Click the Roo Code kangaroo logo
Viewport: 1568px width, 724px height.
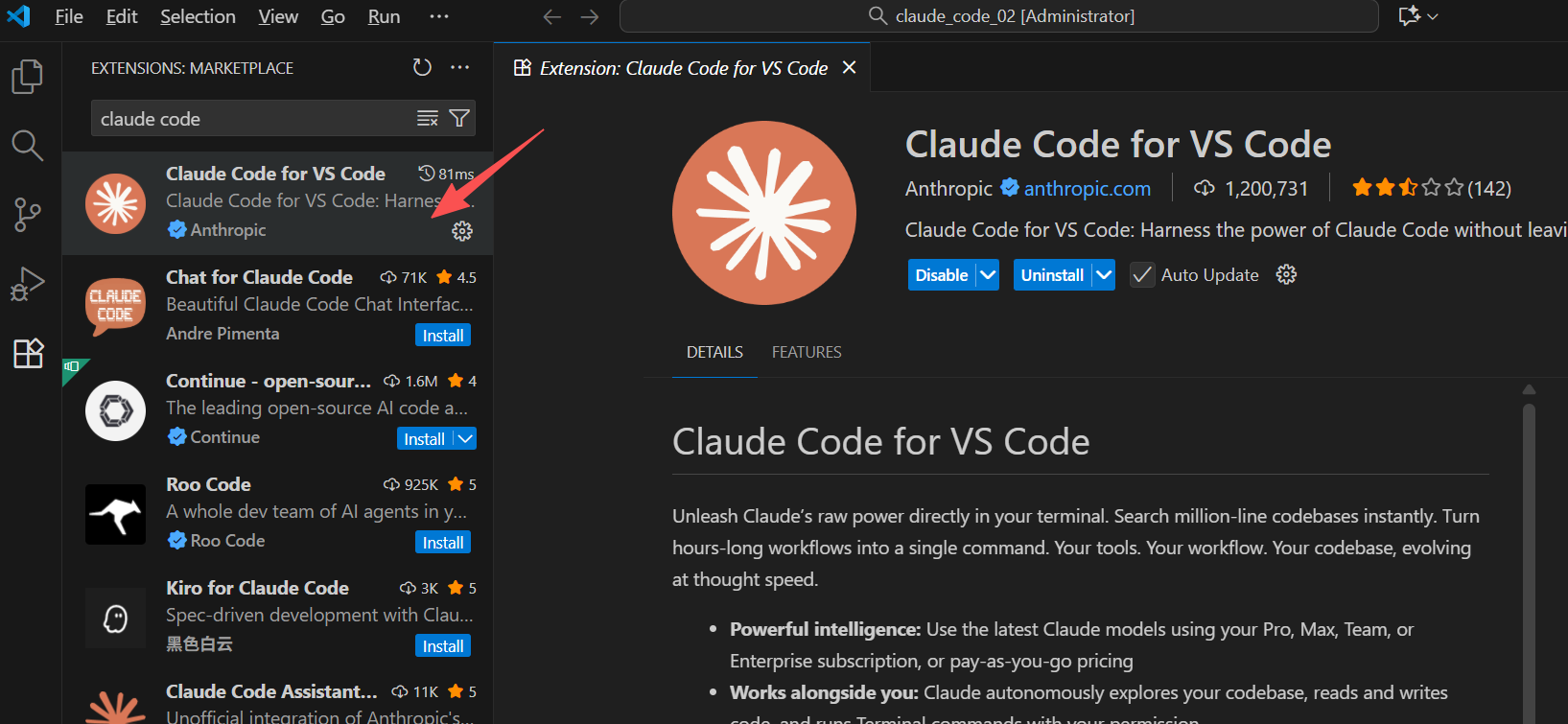pyautogui.click(x=116, y=514)
